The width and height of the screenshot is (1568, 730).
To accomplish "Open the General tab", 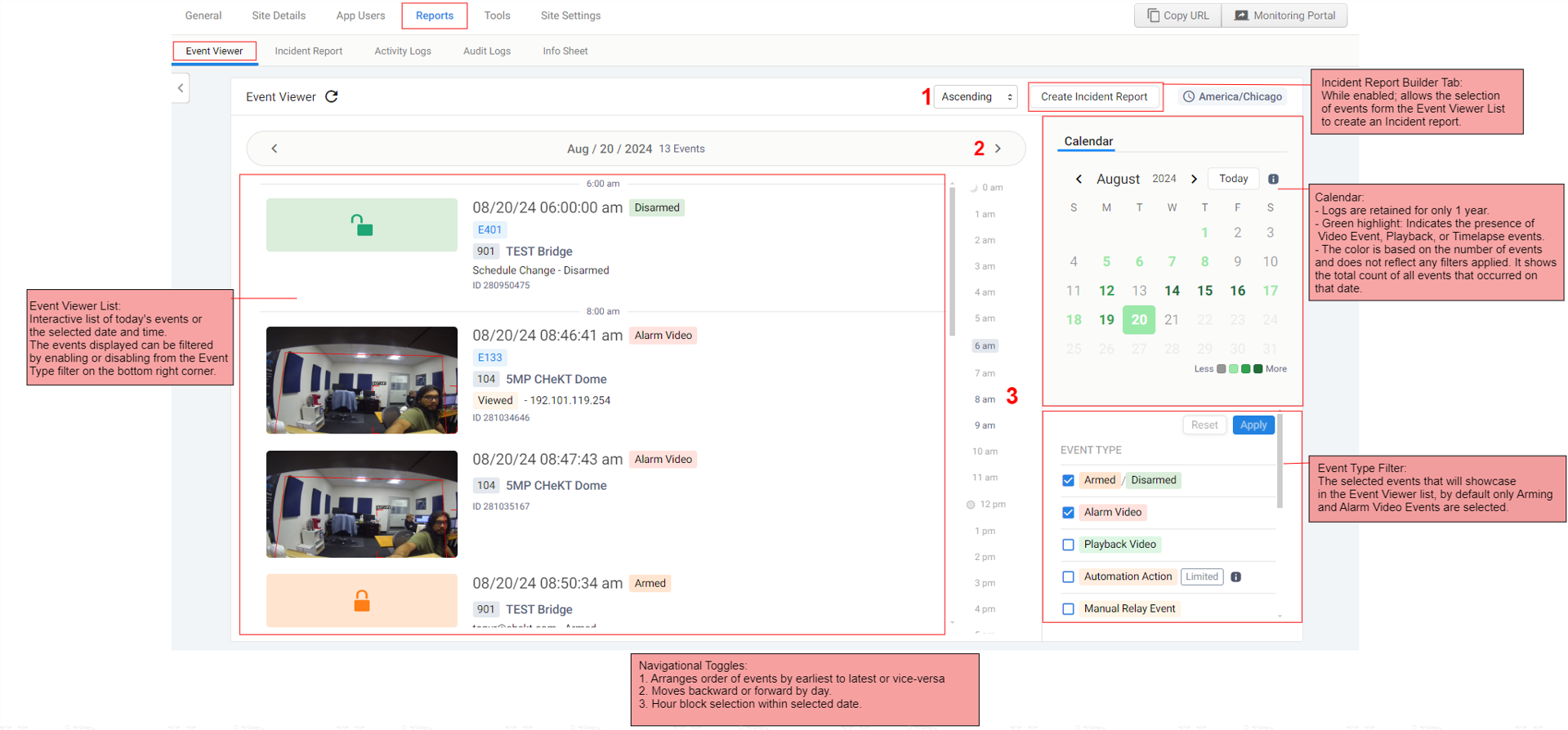I will [x=203, y=16].
